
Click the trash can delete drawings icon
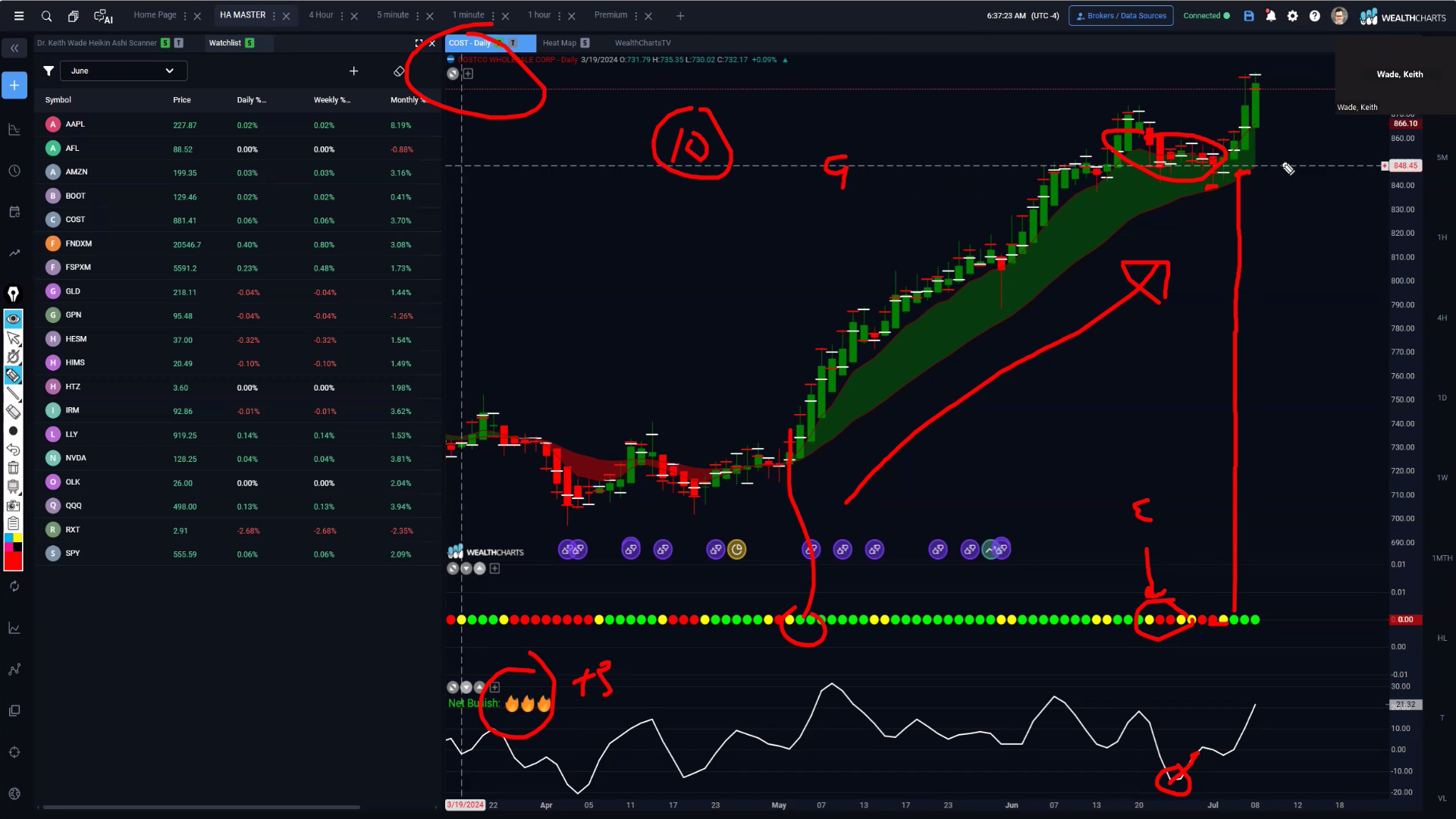coord(13,467)
